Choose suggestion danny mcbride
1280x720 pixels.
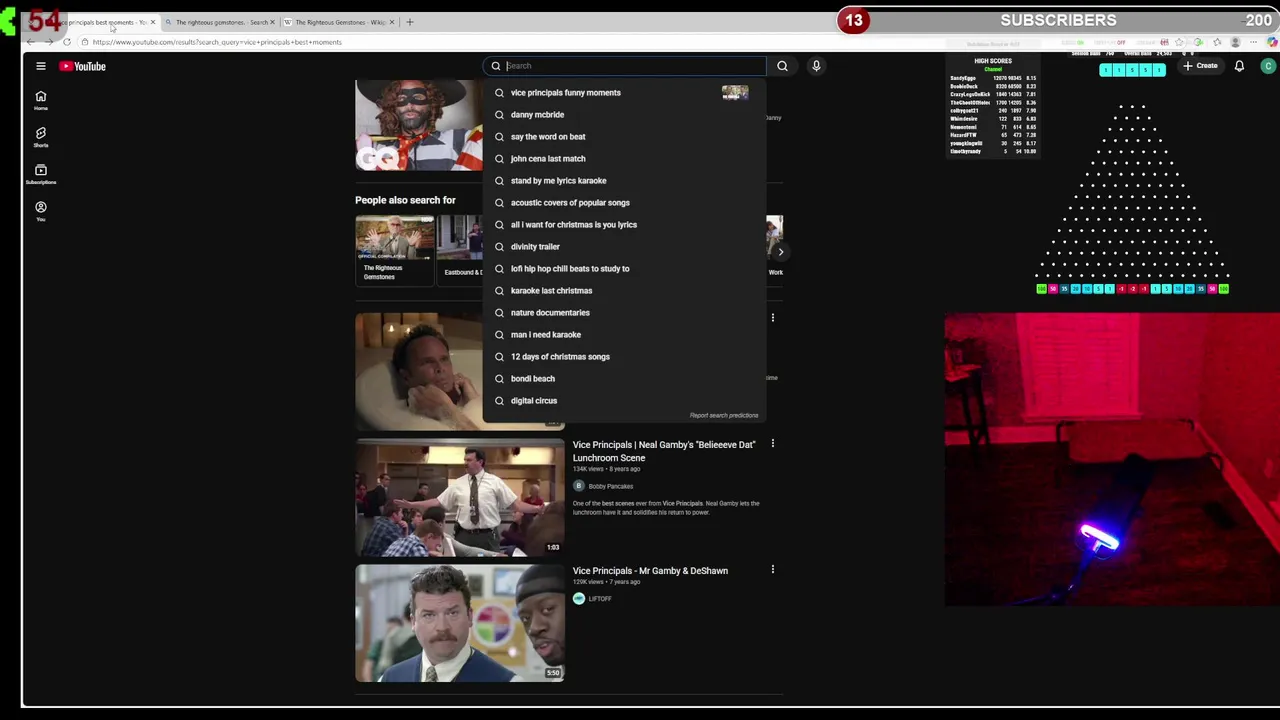pyautogui.click(x=625, y=114)
